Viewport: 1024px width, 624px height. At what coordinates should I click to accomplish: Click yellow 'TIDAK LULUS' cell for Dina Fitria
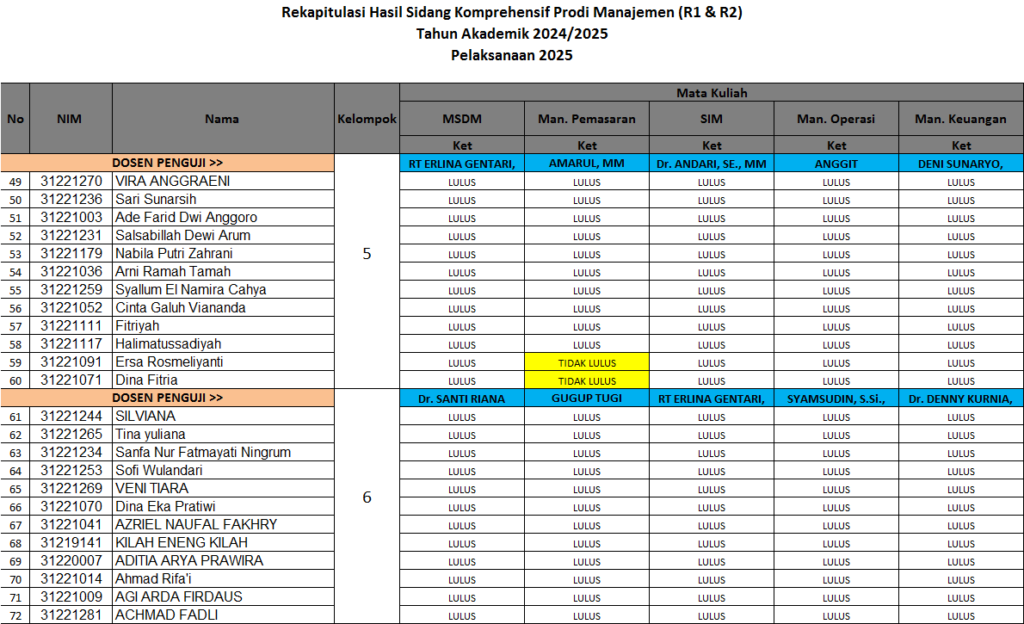point(586,381)
